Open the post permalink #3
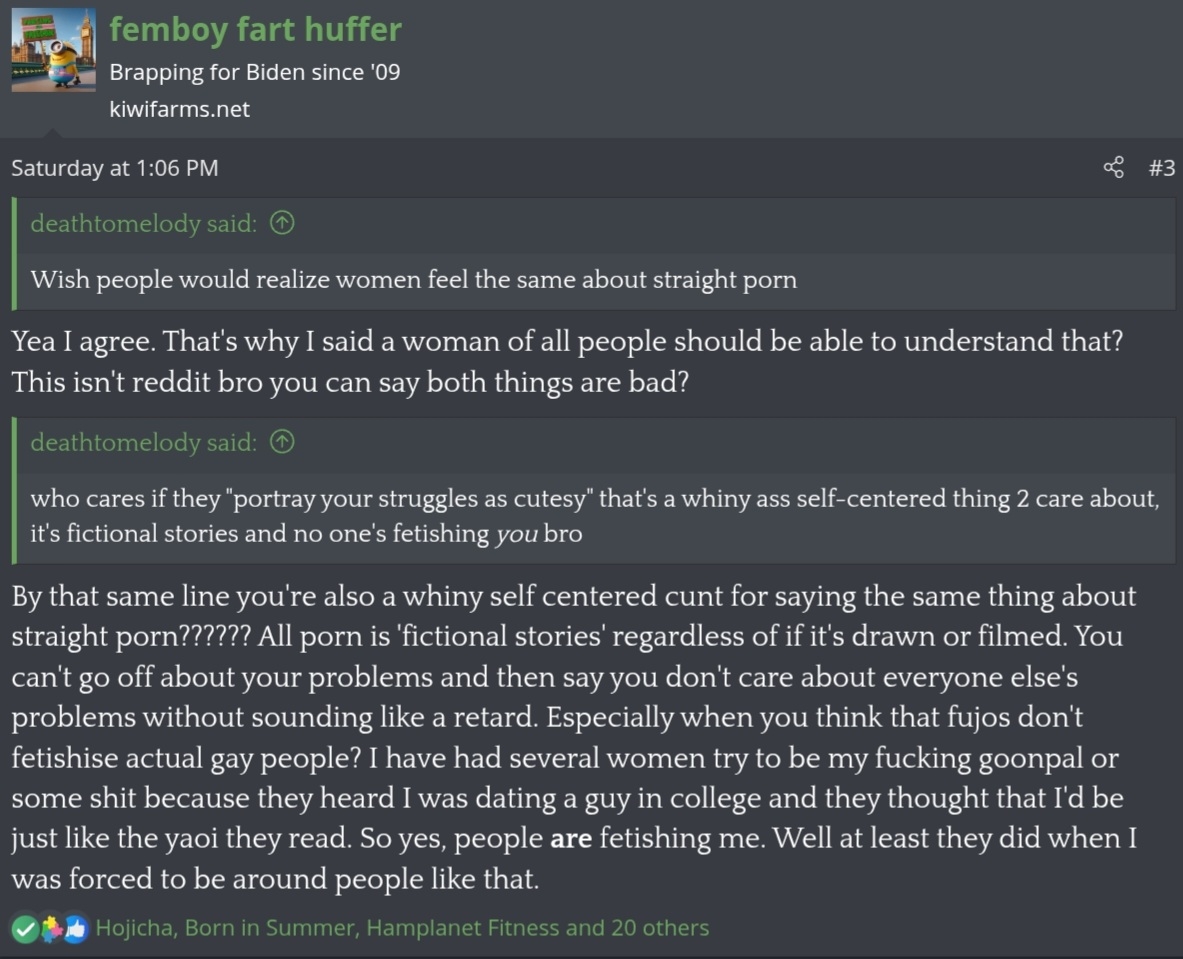Viewport: 1183px width, 959px height. pos(1161,168)
